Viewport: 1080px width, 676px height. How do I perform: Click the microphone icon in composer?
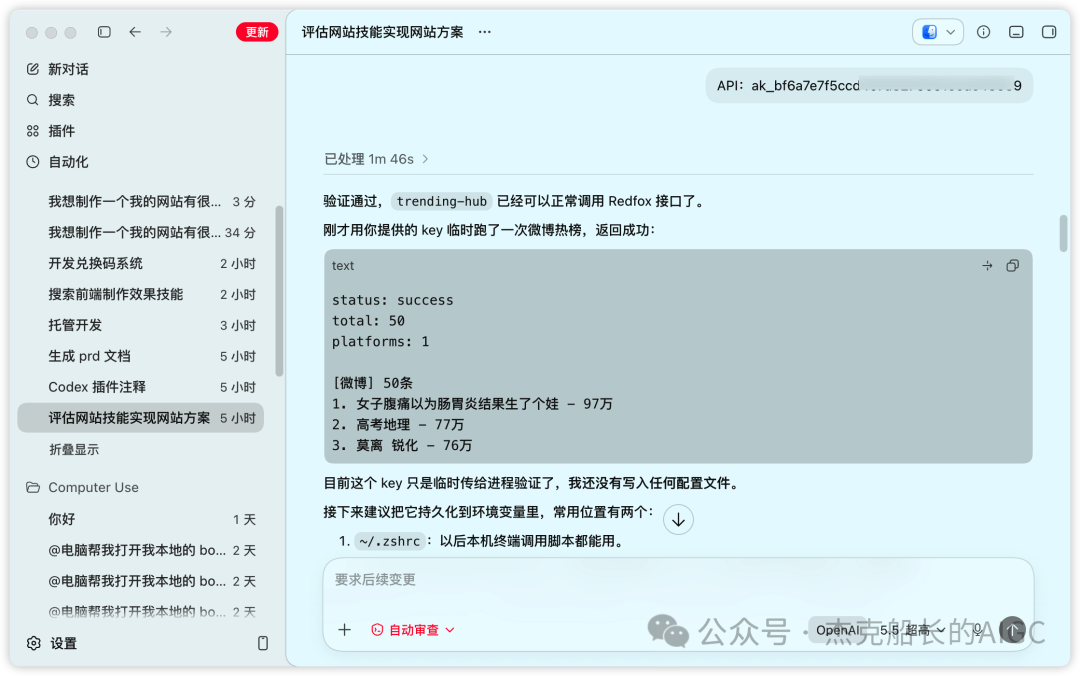pyautogui.click(x=977, y=629)
